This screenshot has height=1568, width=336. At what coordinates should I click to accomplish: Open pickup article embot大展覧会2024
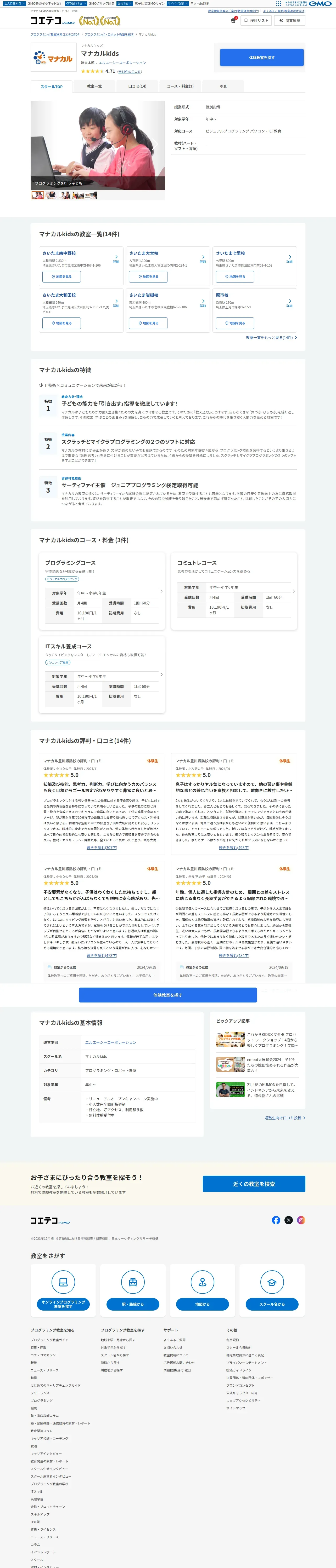257,1065
